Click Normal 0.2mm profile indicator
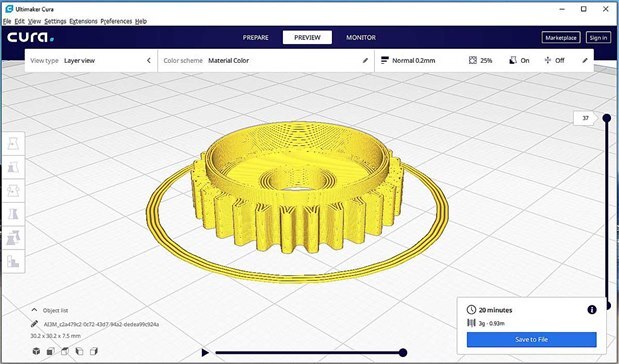Screen dimensions: 619x364 [x=408, y=60]
